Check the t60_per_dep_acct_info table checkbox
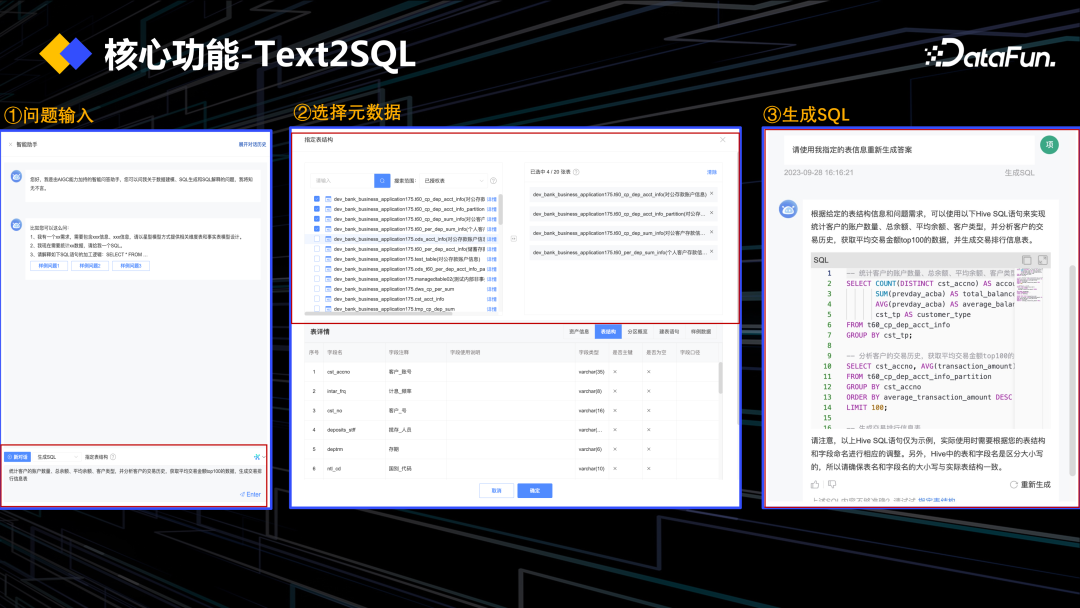This screenshot has height=608, width=1080. click(x=317, y=249)
